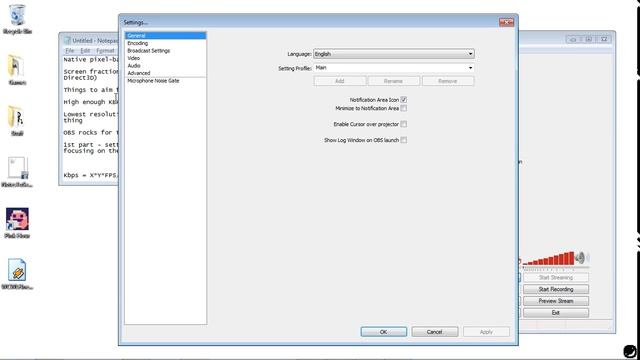Enable Minimize to Notification Area checkbox
This screenshot has height=360, width=640.
(404, 108)
